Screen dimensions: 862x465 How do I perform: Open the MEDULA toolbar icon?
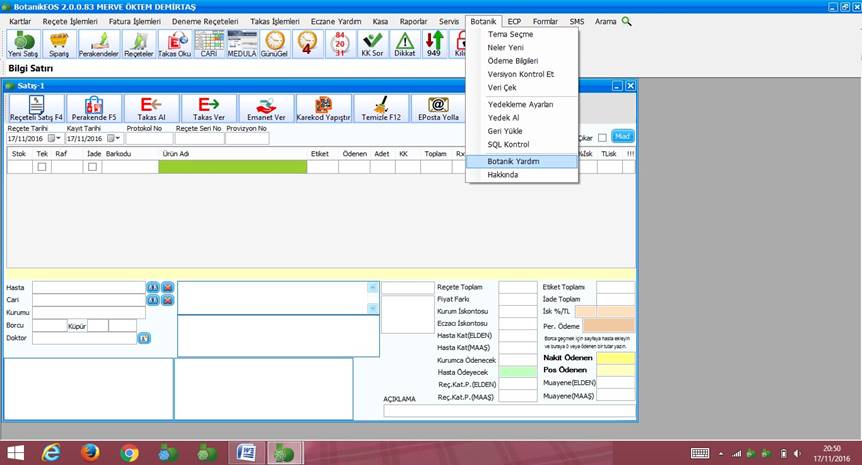(241, 43)
